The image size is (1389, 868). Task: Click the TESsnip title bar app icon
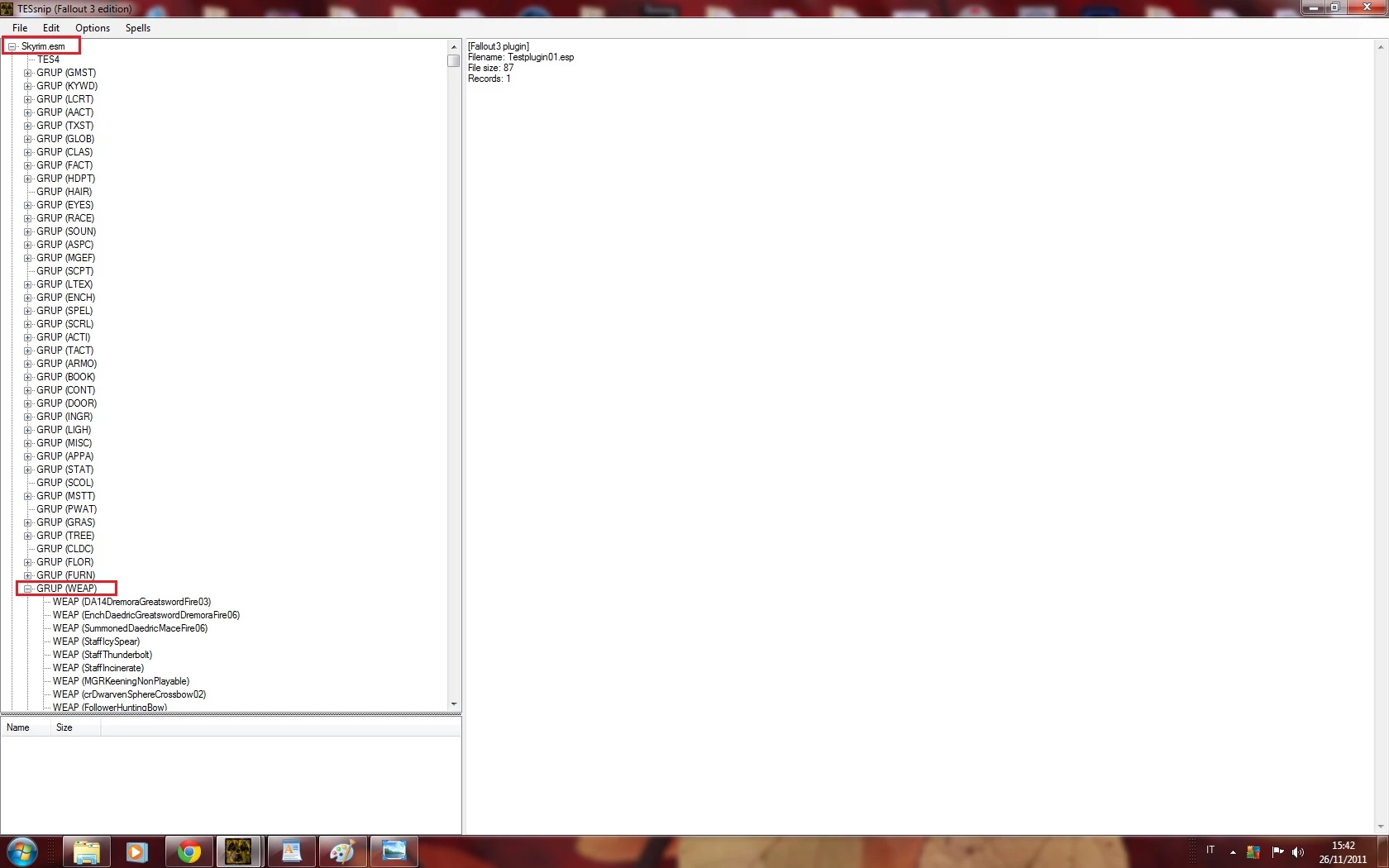(x=7, y=9)
